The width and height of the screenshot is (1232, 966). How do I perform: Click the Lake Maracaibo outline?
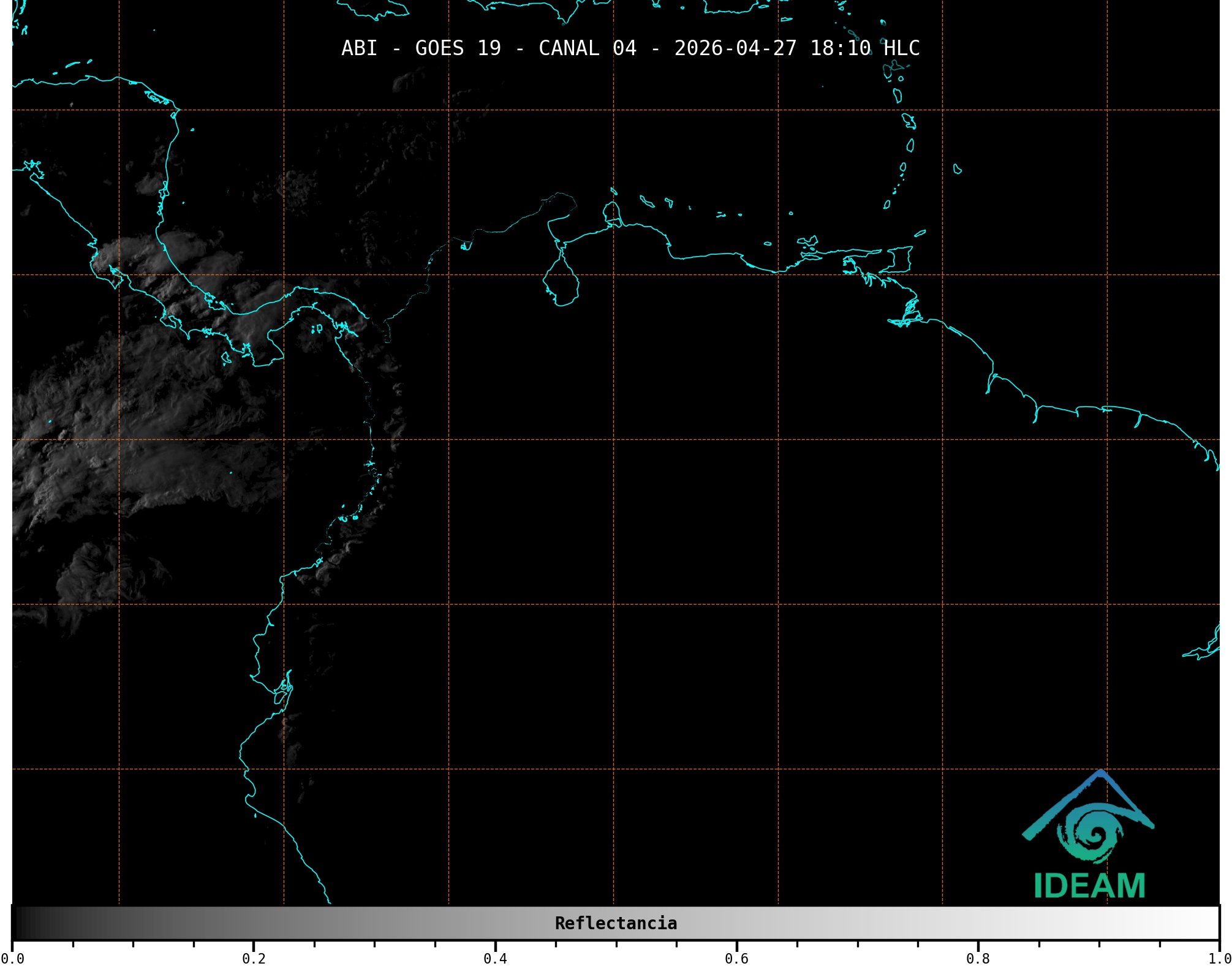tap(561, 284)
